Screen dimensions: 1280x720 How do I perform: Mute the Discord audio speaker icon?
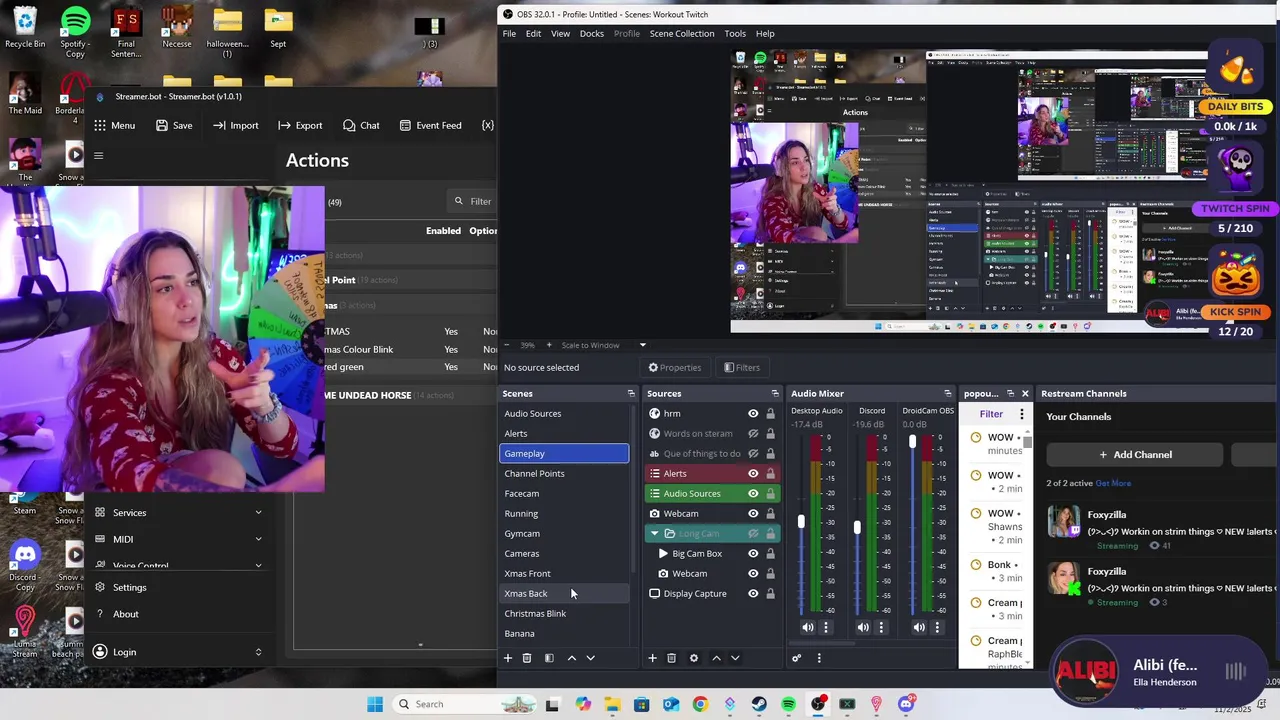tap(863, 627)
